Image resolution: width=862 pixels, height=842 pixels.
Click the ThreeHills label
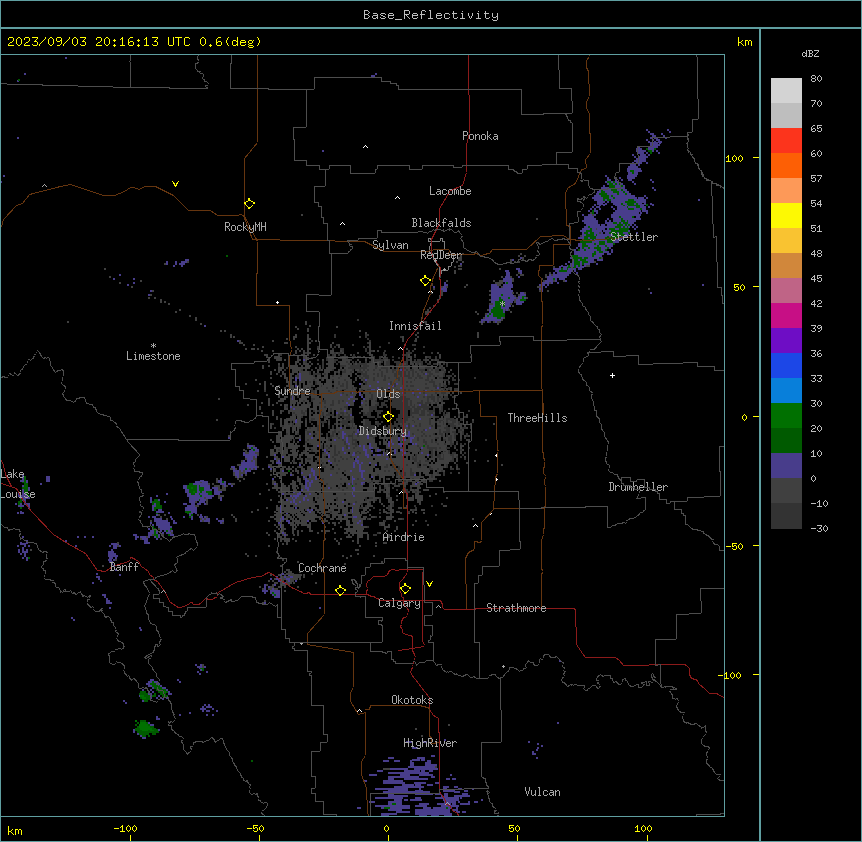(537, 418)
